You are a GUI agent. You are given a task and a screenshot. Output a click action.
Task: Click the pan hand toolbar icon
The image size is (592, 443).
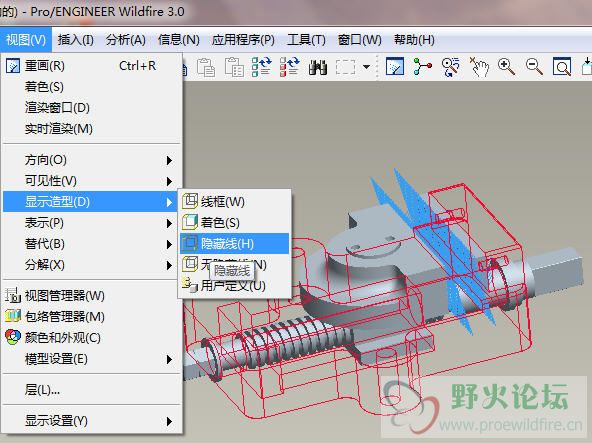479,67
